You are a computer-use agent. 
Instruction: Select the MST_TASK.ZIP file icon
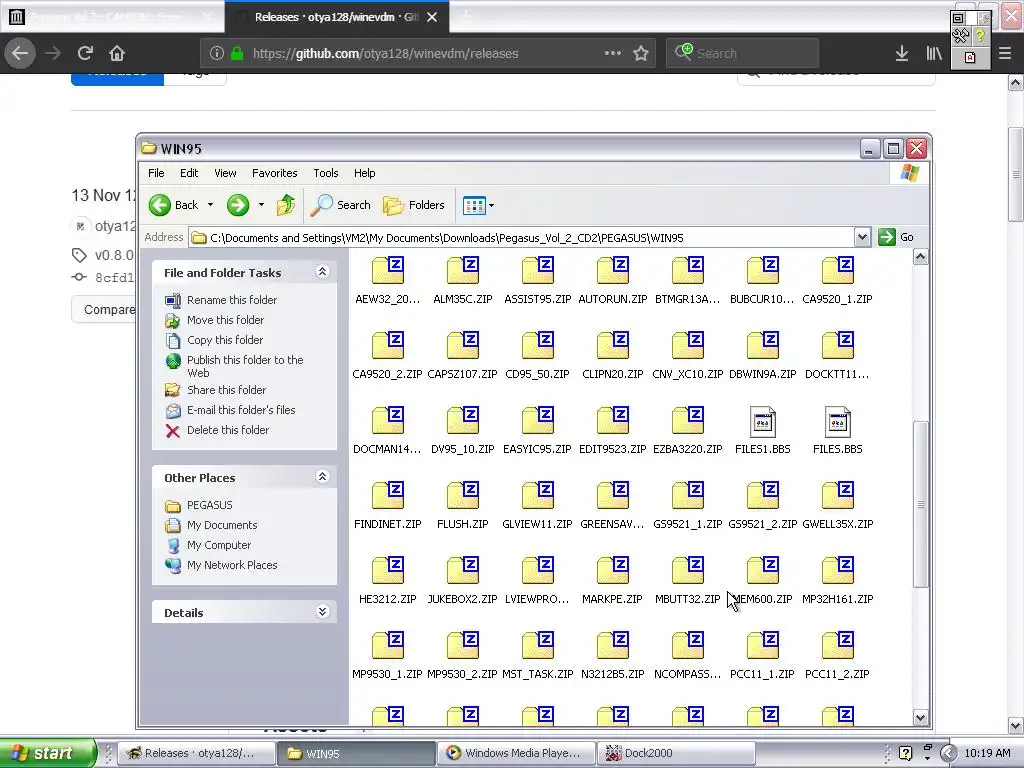point(537,646)
